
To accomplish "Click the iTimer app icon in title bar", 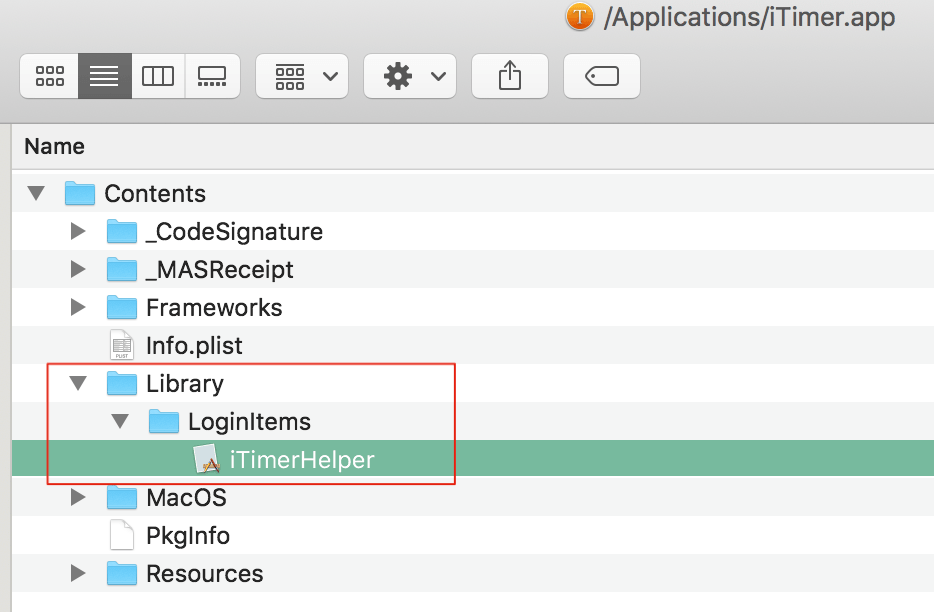I will pos(580,16).
